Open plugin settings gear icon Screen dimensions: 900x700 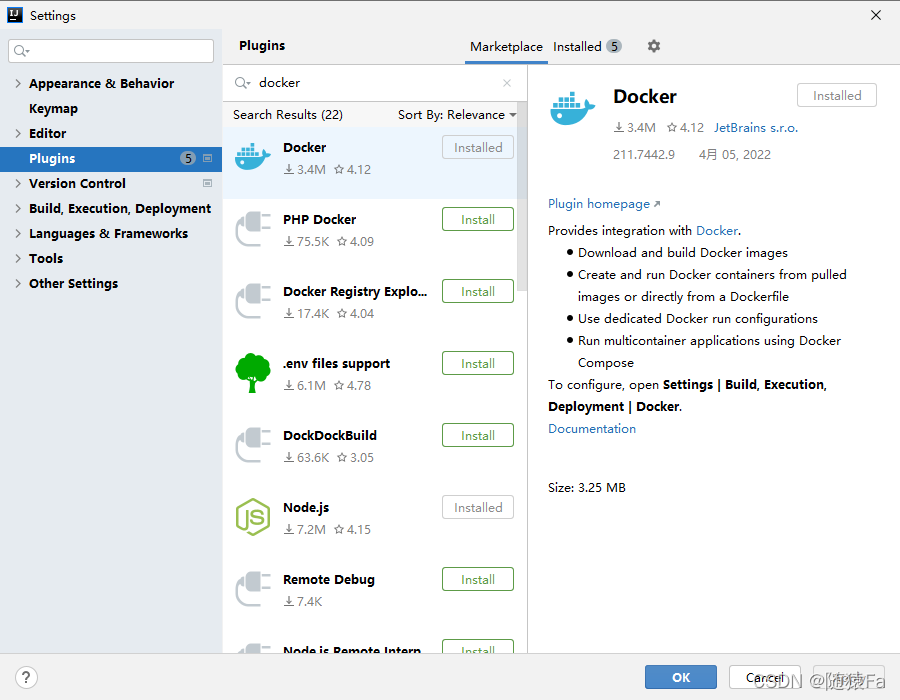(x=654, y=46)
